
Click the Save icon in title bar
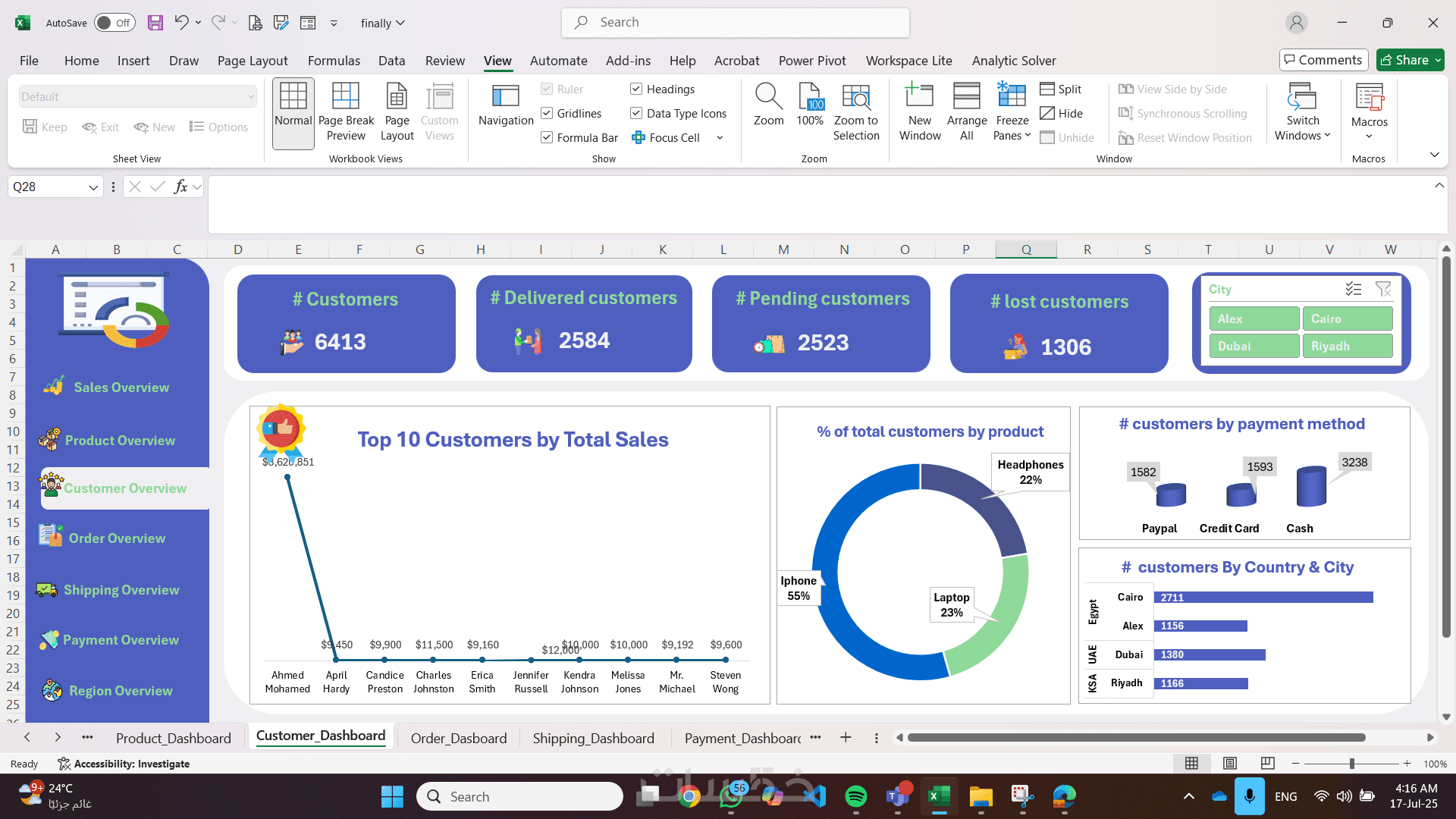click(155, 23)
